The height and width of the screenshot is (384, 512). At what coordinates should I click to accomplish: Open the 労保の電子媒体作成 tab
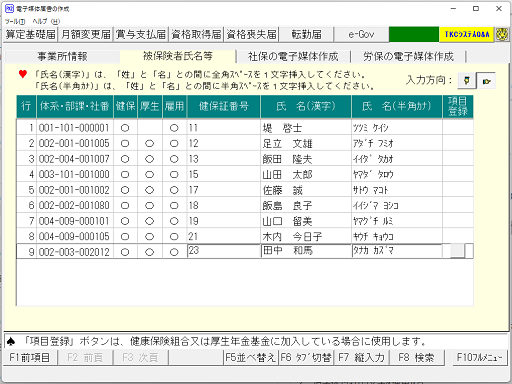tap(408, 56)
